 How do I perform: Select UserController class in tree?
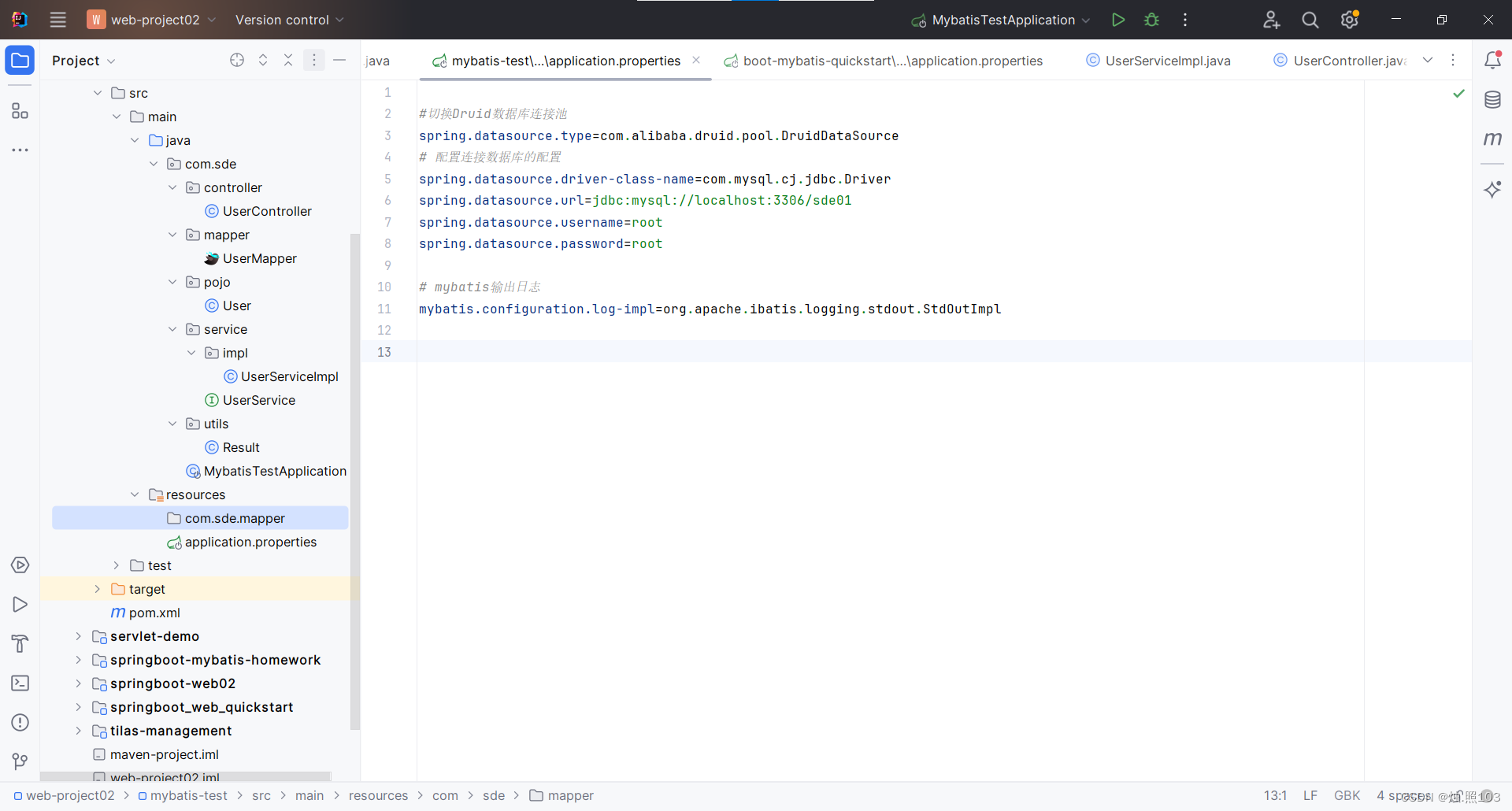258,211
